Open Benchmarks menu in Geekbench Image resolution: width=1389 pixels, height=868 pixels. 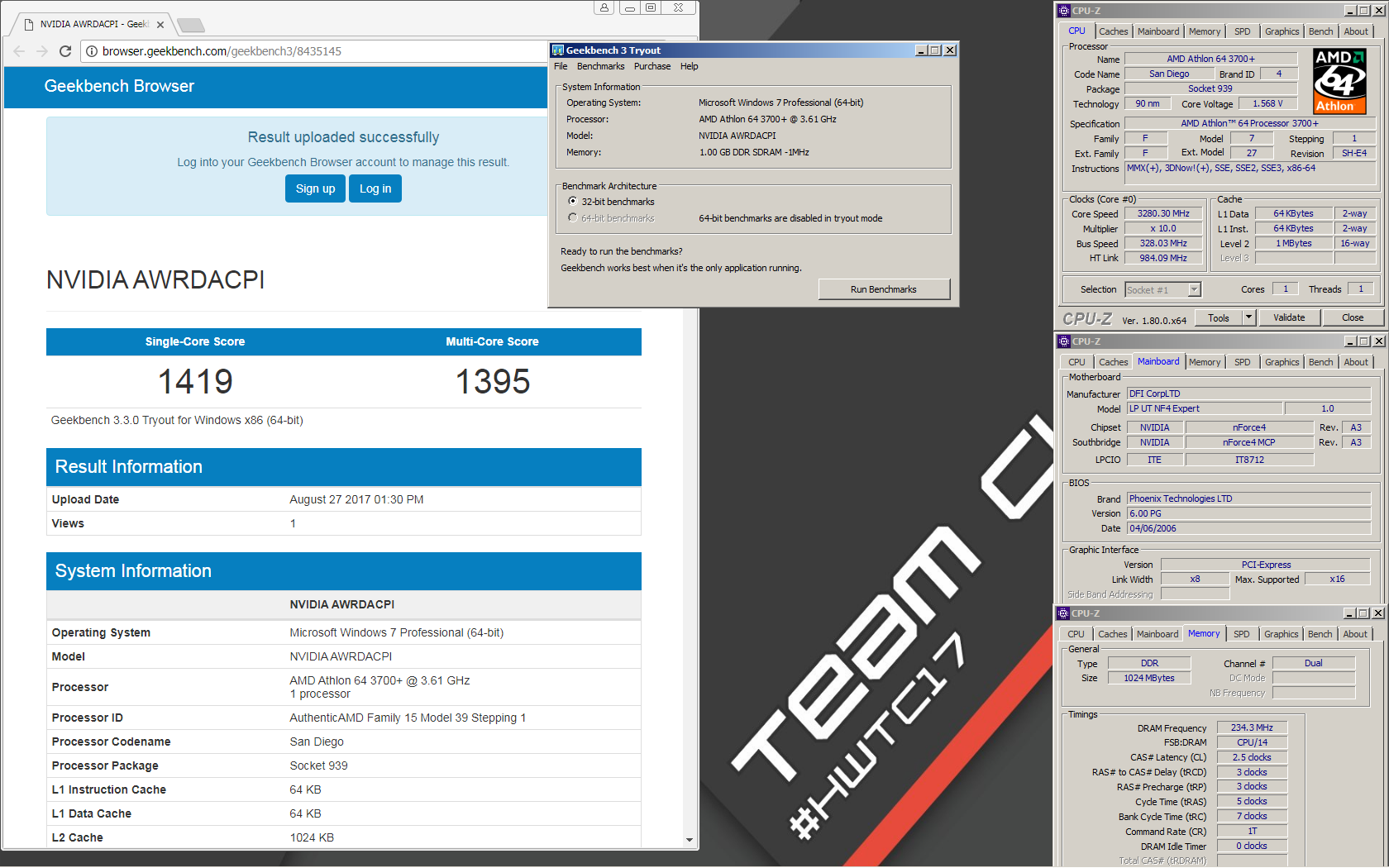tap(601, 66)
